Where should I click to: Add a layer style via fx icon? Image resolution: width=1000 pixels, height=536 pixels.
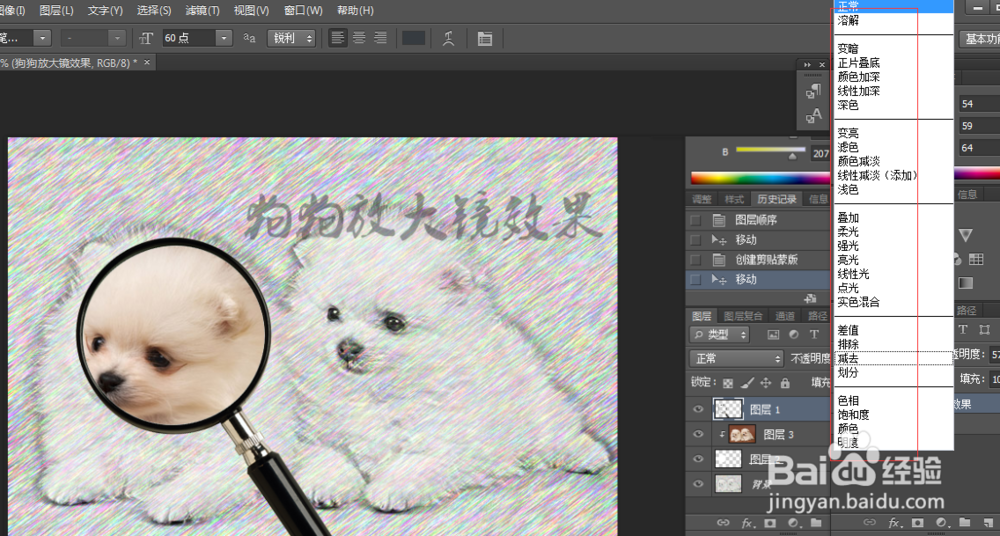(746, 523)
